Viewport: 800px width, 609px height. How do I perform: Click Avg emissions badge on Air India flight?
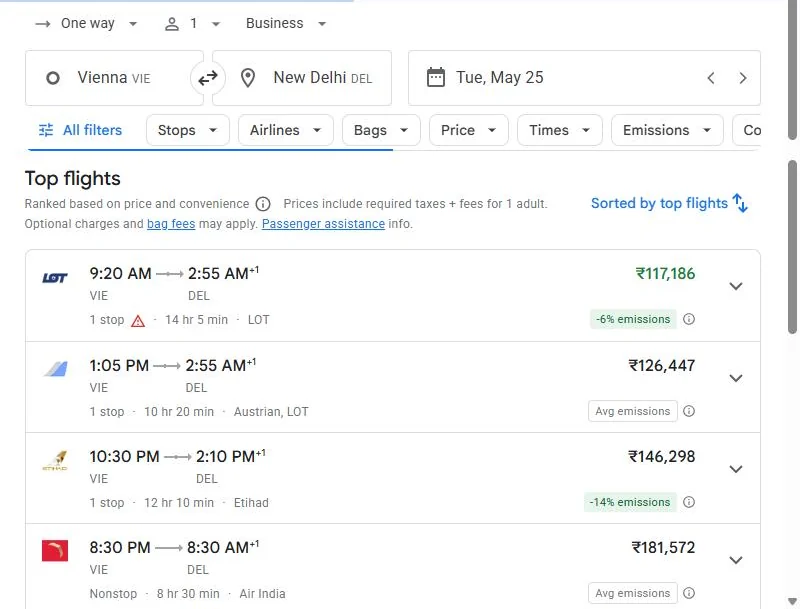tap(633, 593)
